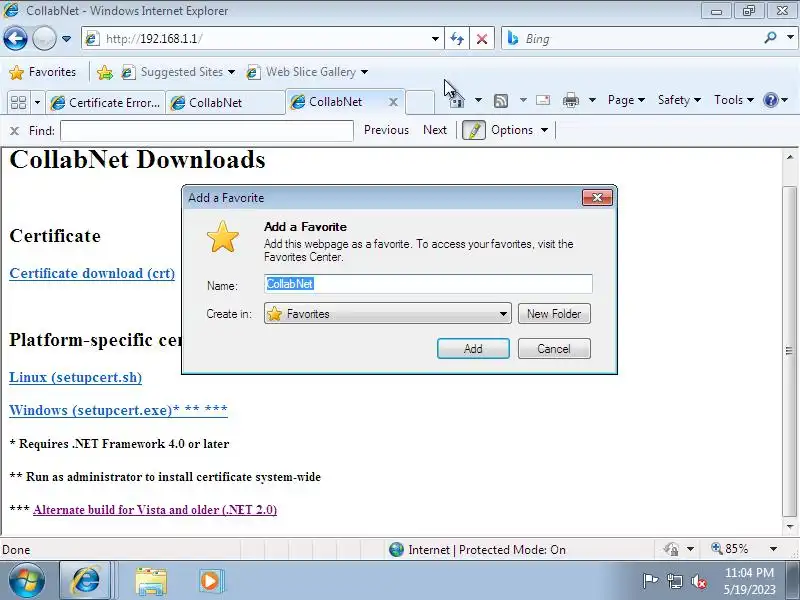Image resolution: width=800 pixels, height=600 pixels.
Task: Click the page scrollbar down arrow
Action: [790, 527]
